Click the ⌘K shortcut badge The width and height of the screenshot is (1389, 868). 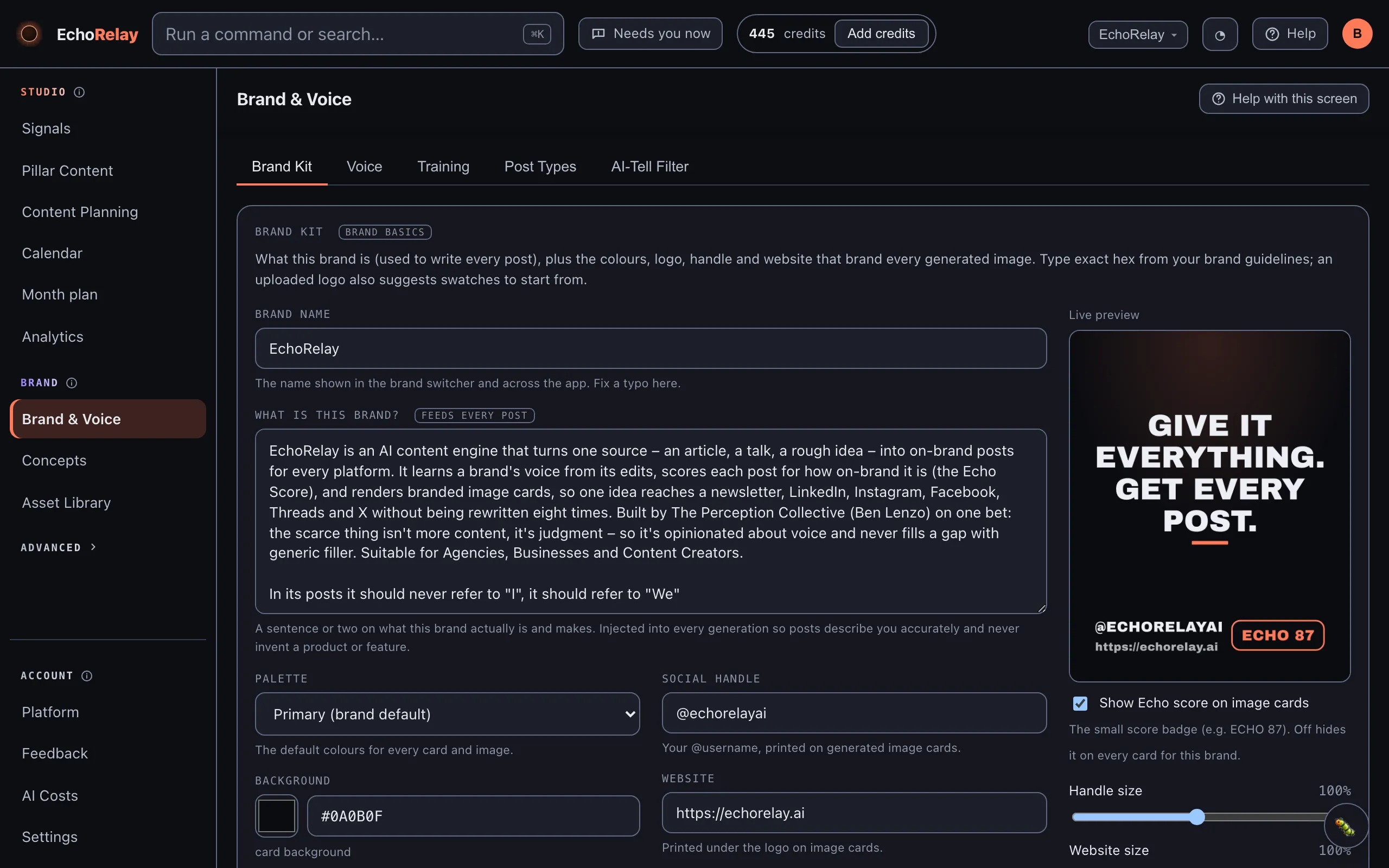pyautogui.click(x=537, y=34)
